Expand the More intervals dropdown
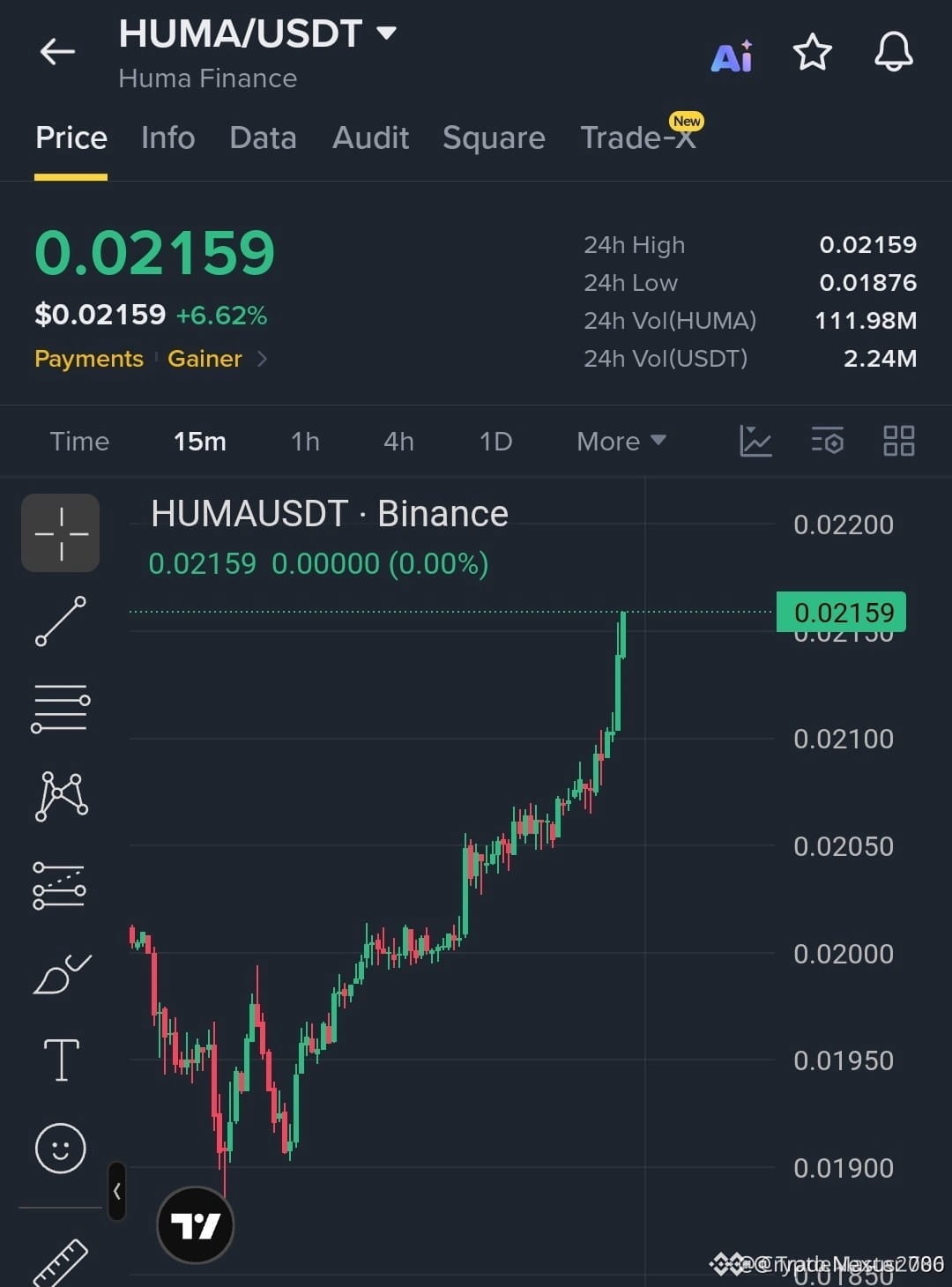 (621, 441)
